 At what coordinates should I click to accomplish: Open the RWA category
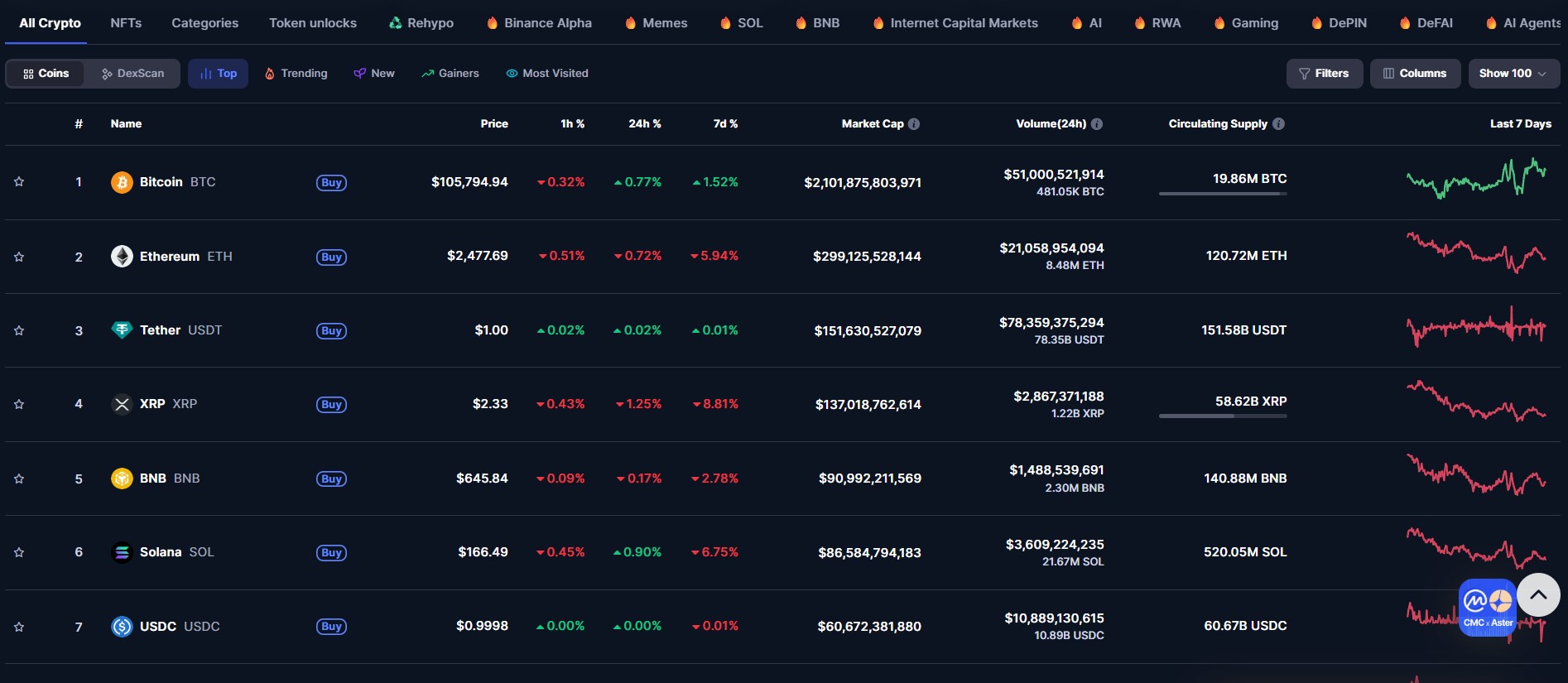click(x=1157, y=23)
